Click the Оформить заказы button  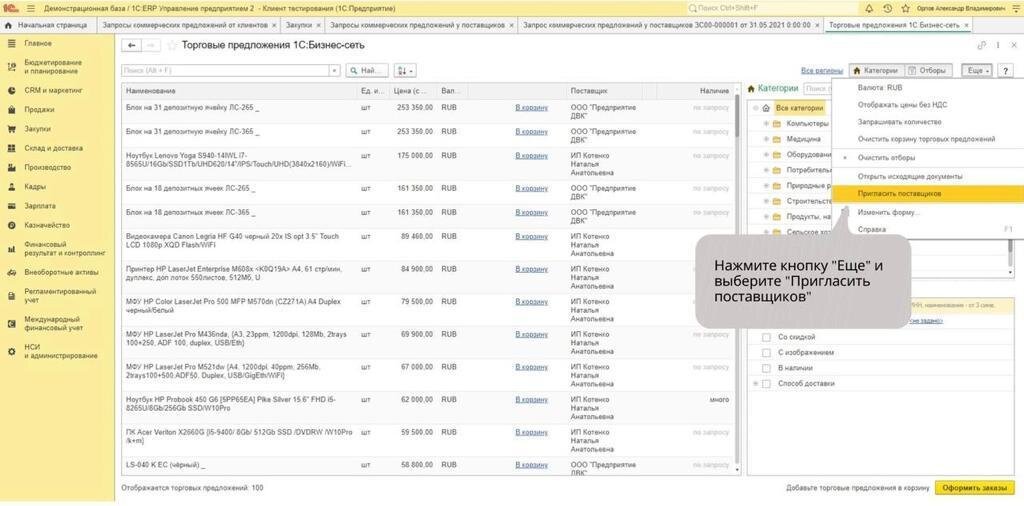coord(974,488)
